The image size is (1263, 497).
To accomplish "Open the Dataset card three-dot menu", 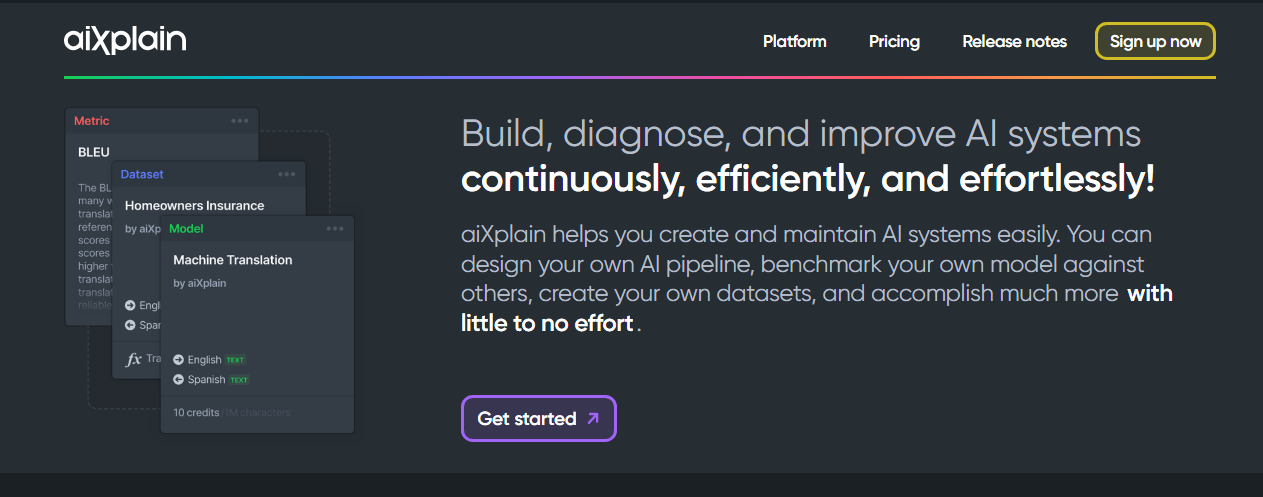I will (287, 174).
